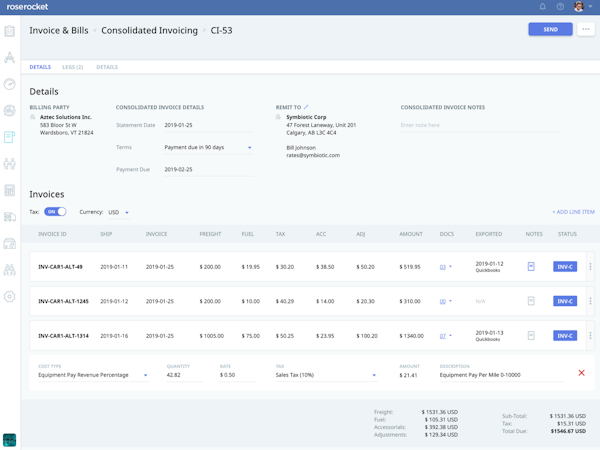Click the Amount column header
Screen dimensions: 600x450
(411, 234)
